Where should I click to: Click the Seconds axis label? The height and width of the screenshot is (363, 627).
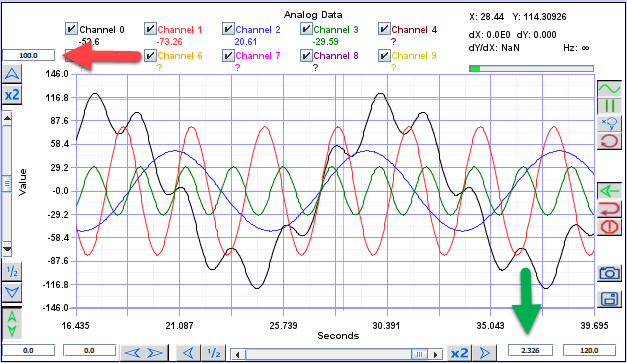pos(338,336)
